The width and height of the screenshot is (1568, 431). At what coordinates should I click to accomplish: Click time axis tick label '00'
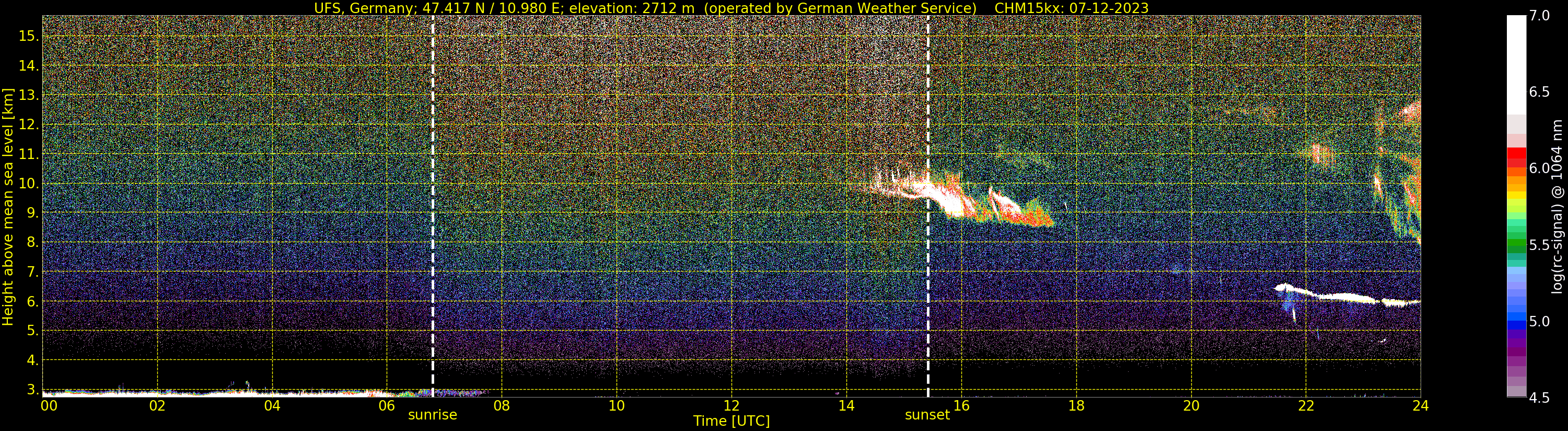coord(49,406)
